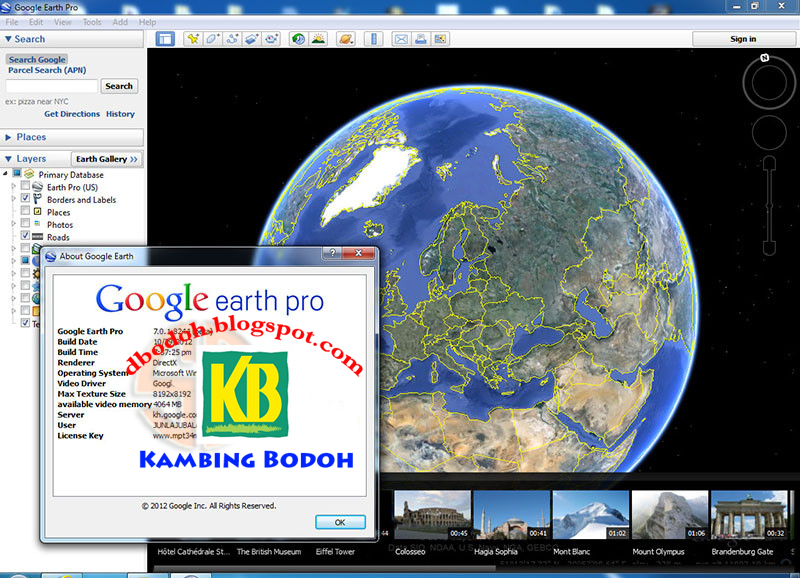Uncheck the Borders and Labels layer
The image size is (800, 578).
coord(24,199)
